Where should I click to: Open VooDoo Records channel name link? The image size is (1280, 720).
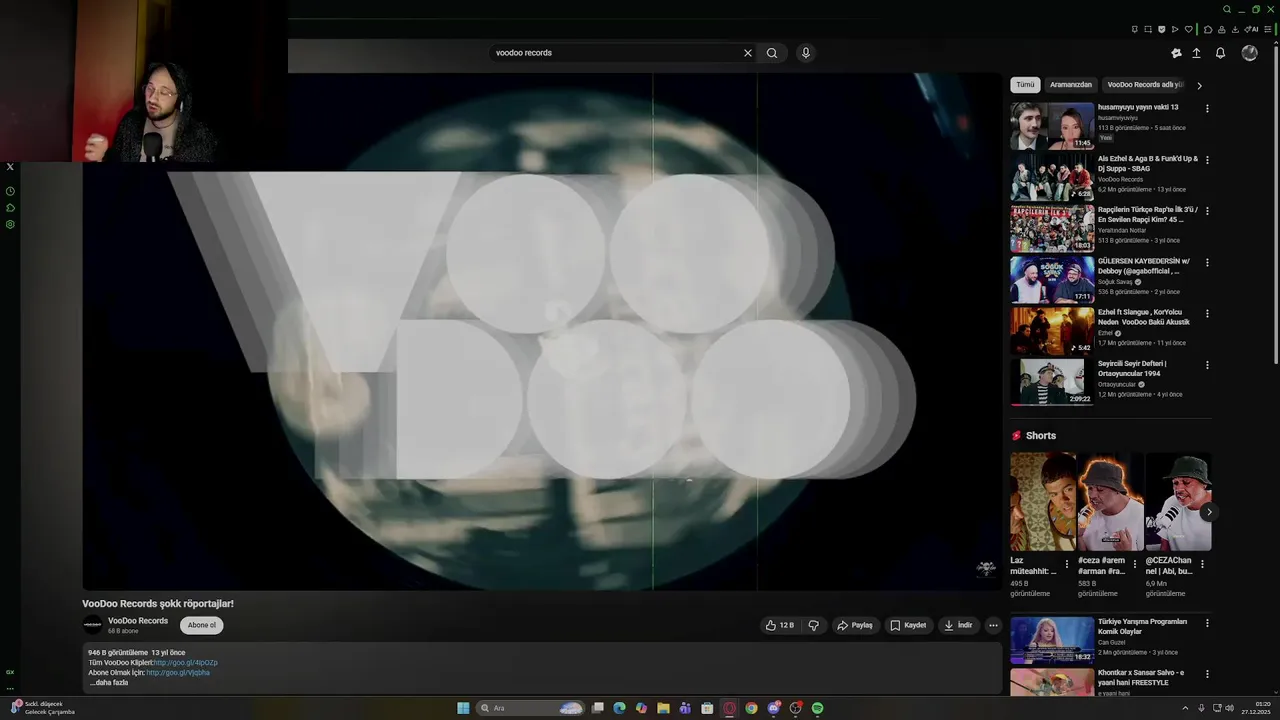coord(138,621)
